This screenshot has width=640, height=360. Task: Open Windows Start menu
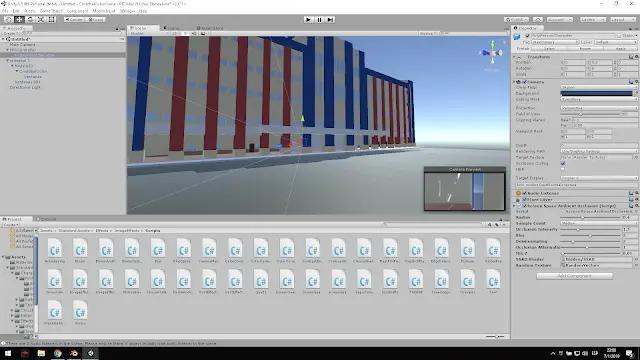pyautogui.click(x=8, y=353)
